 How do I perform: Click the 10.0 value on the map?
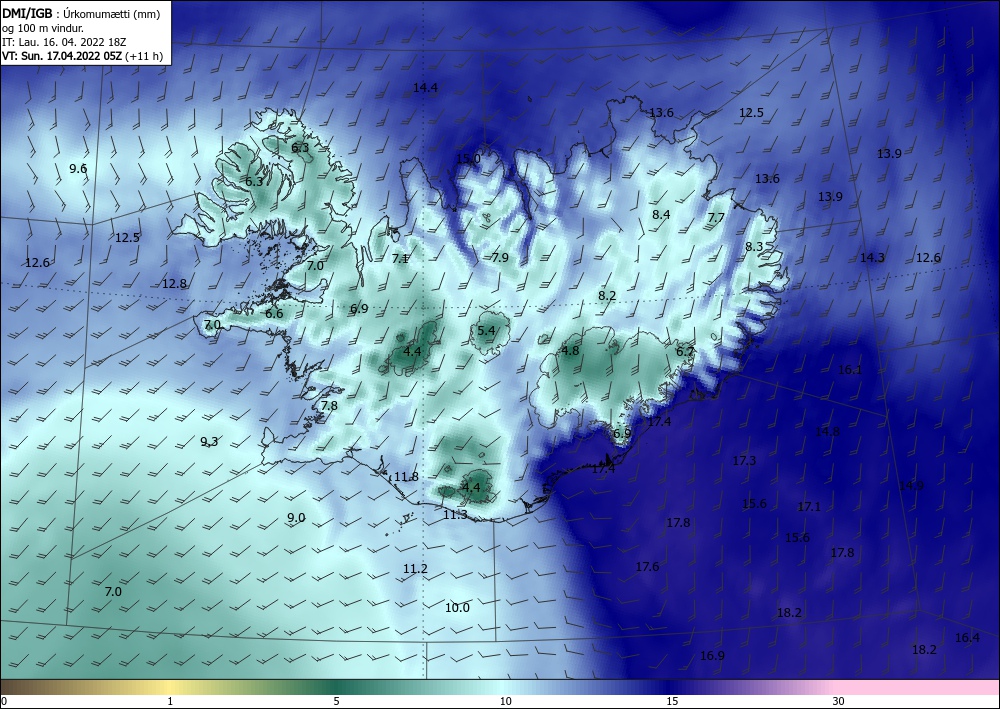click(x=457, y=608)
